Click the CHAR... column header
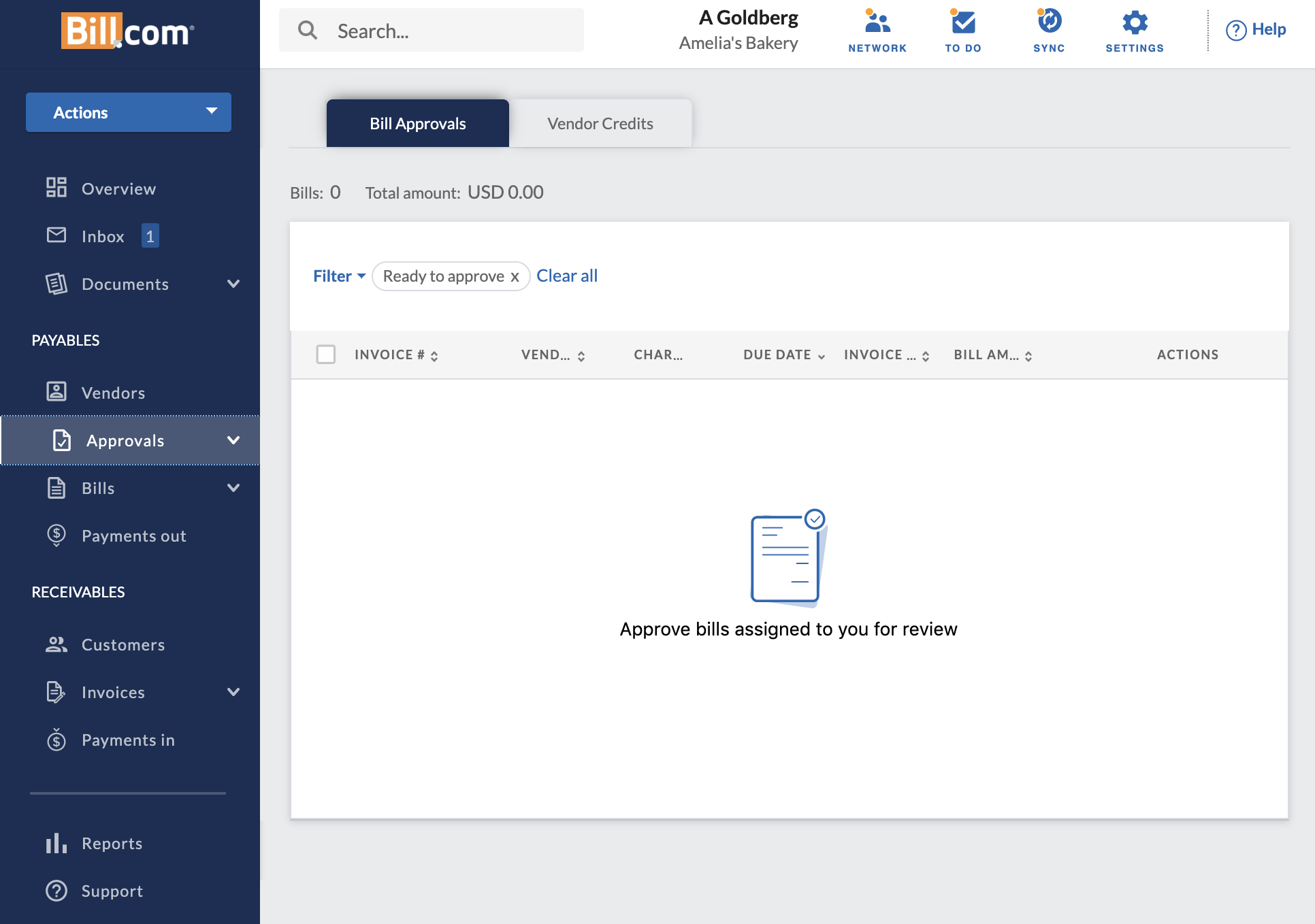This screenshot has width=1315, height=924. [658, 354]
